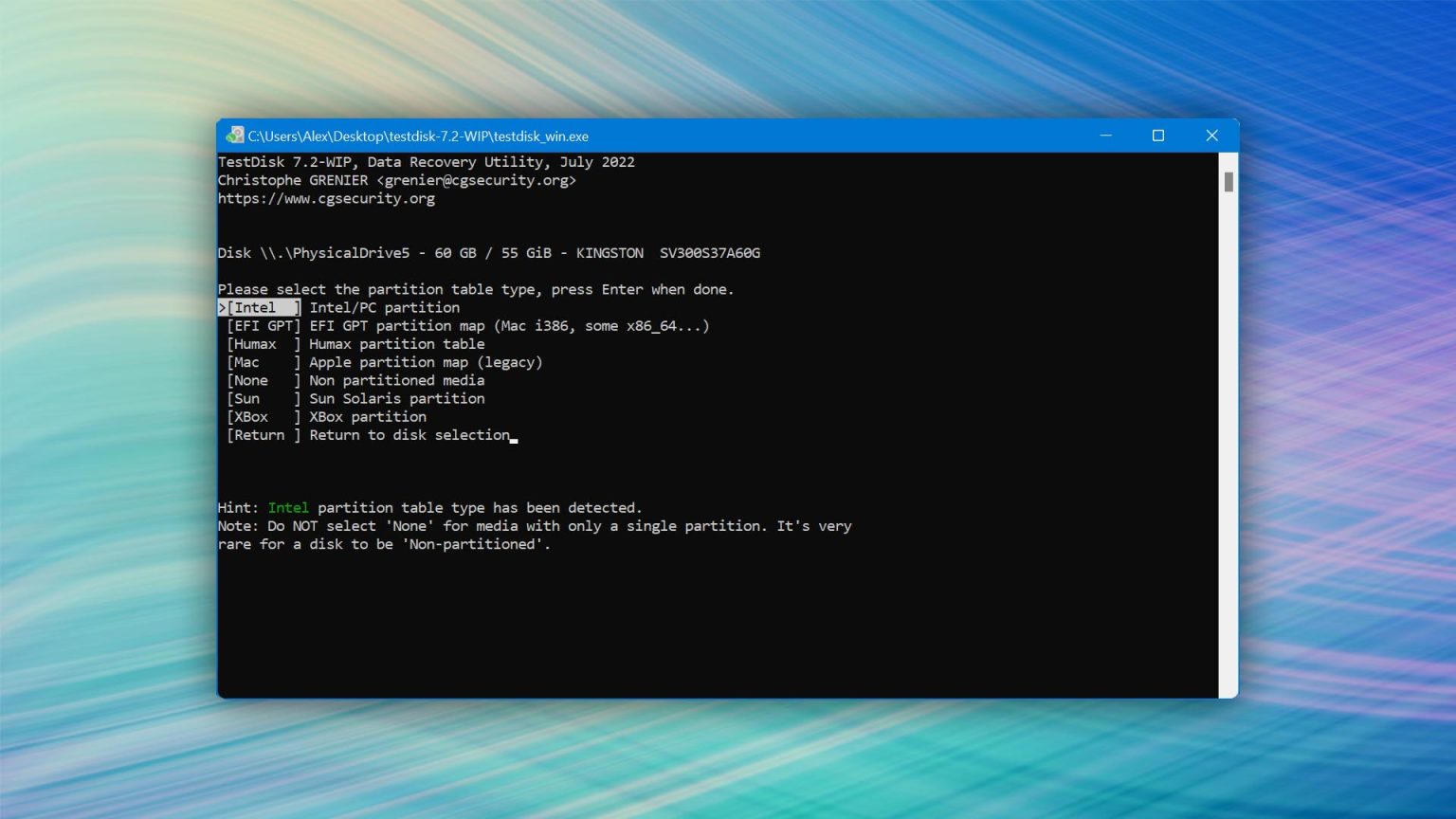
Task: Click the KINGSTON disk description line
Action: (488, 252)
